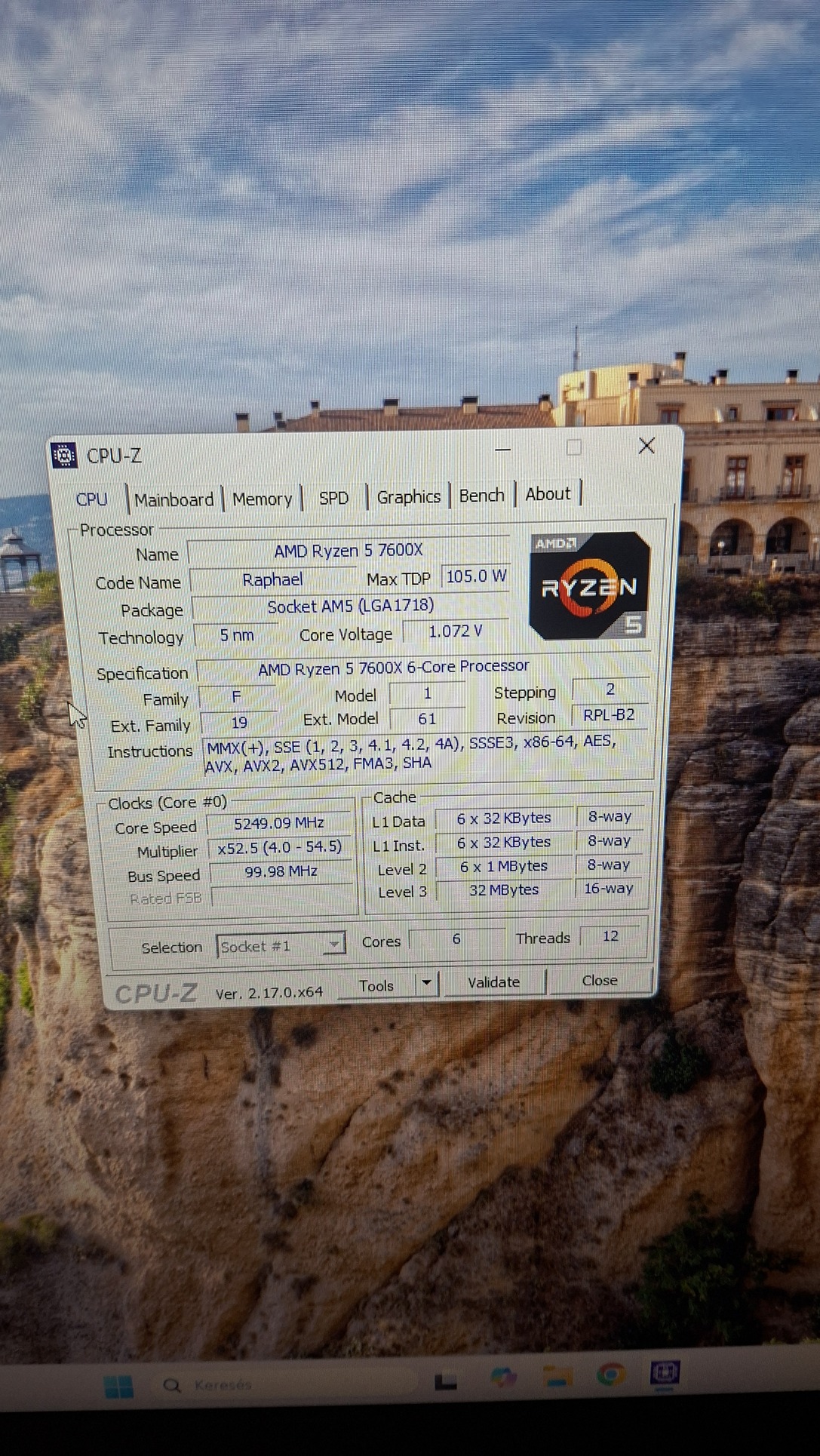Viewport: 820px width, 1456px height.
Task: Switch to the Mainboard tab
Action: pos(174,499)
